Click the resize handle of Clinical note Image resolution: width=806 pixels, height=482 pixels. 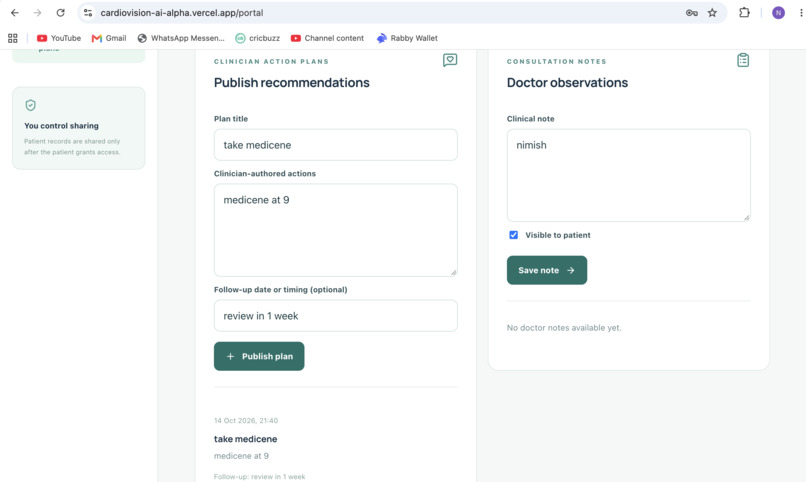[x=747, y=218]
